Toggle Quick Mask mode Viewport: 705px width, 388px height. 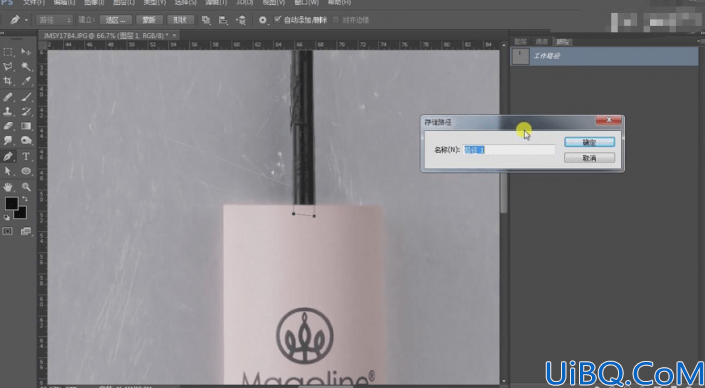click(x=8, y=231)
